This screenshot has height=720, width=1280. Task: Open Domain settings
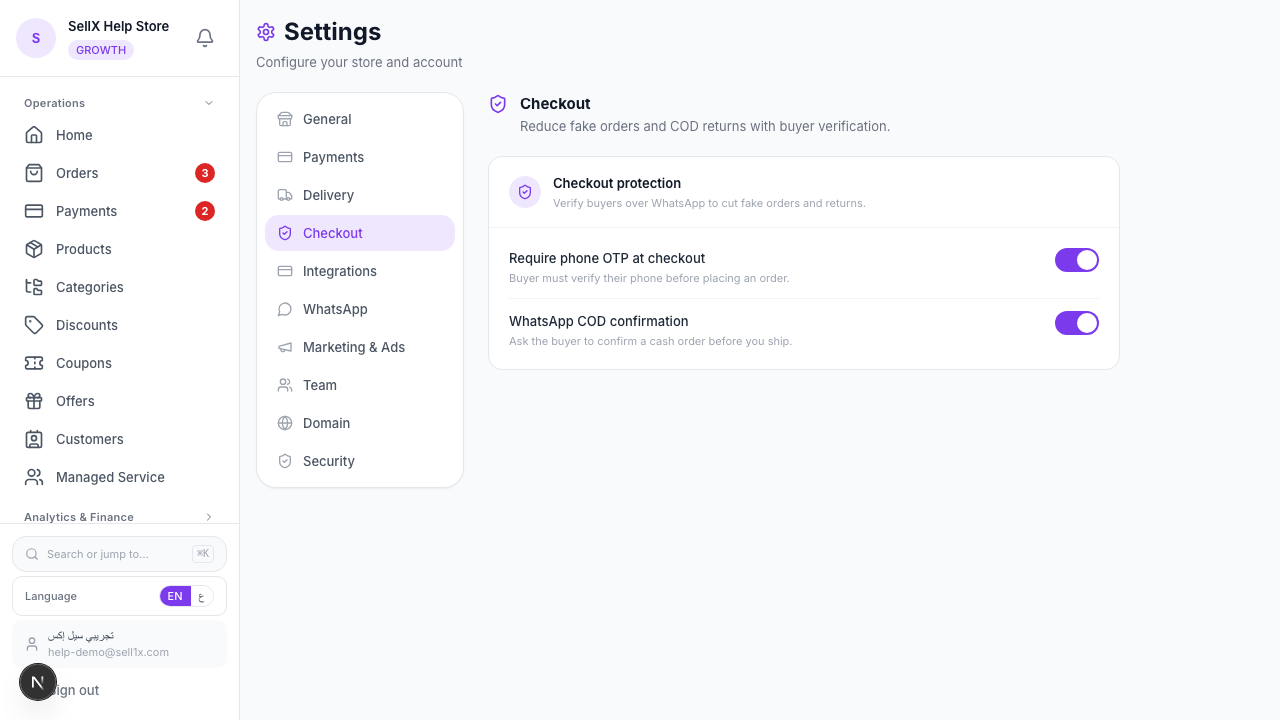click(x=360, y=423)
